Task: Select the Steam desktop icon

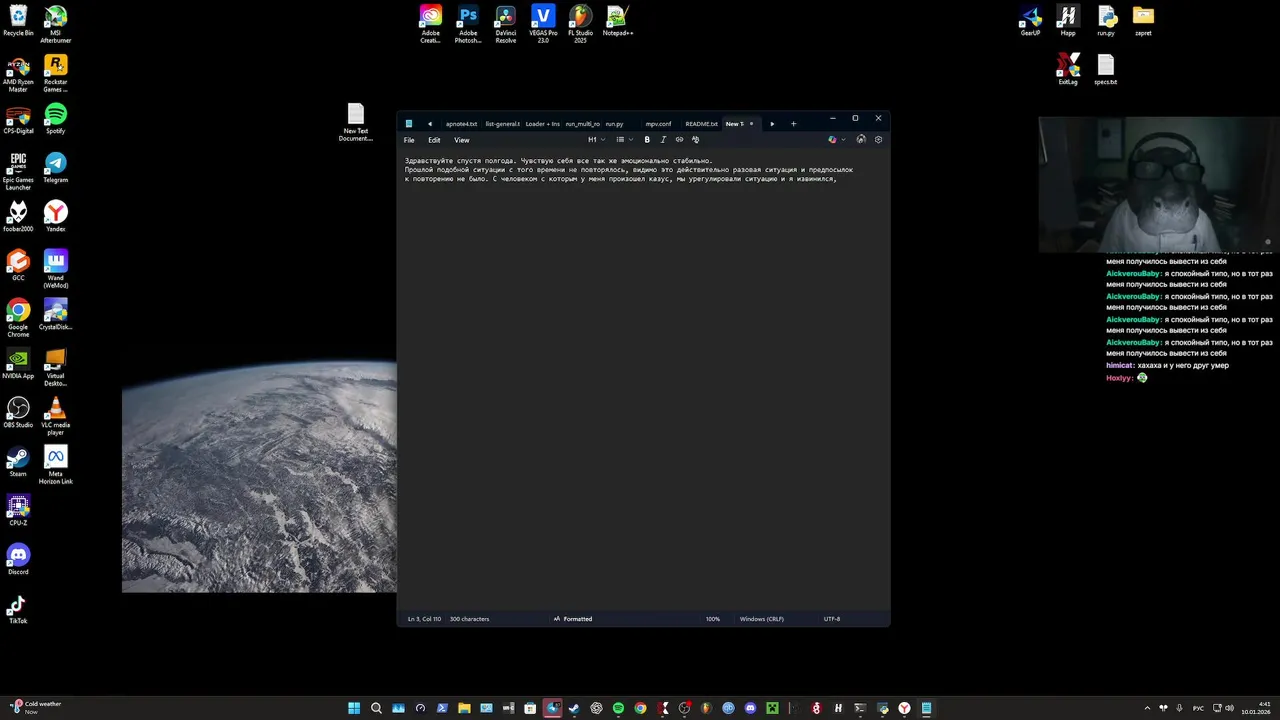Action: [18, 462]
